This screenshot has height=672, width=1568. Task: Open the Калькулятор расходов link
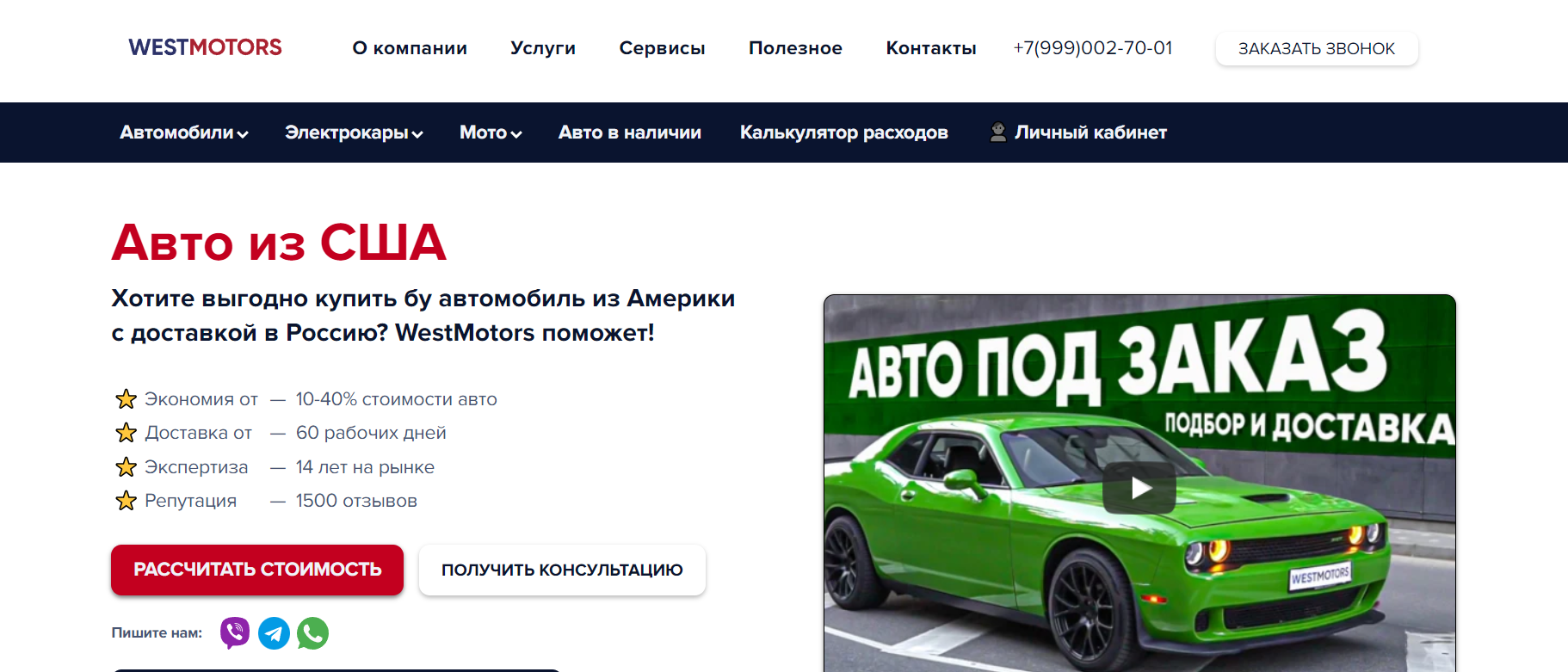coord(844,133)
